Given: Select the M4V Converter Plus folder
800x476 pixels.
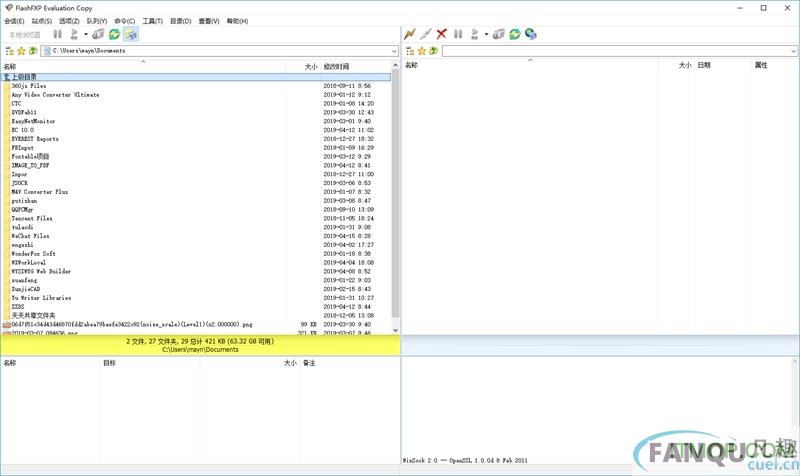Looking at the screenshot, I should (196, 192).
